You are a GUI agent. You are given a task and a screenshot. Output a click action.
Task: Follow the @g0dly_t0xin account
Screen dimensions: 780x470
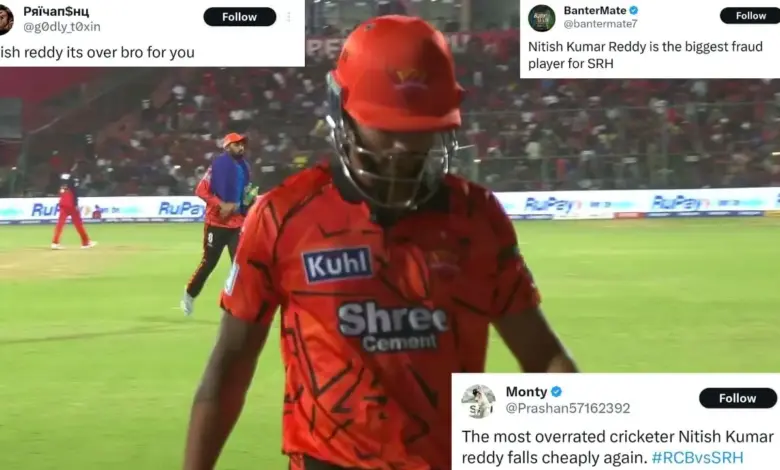pos(239,17)
